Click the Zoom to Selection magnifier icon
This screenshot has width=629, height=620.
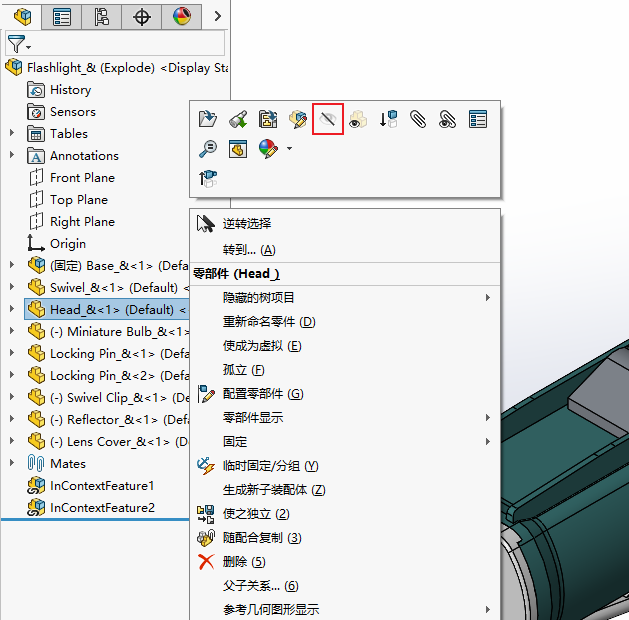(x=208, y=149)
